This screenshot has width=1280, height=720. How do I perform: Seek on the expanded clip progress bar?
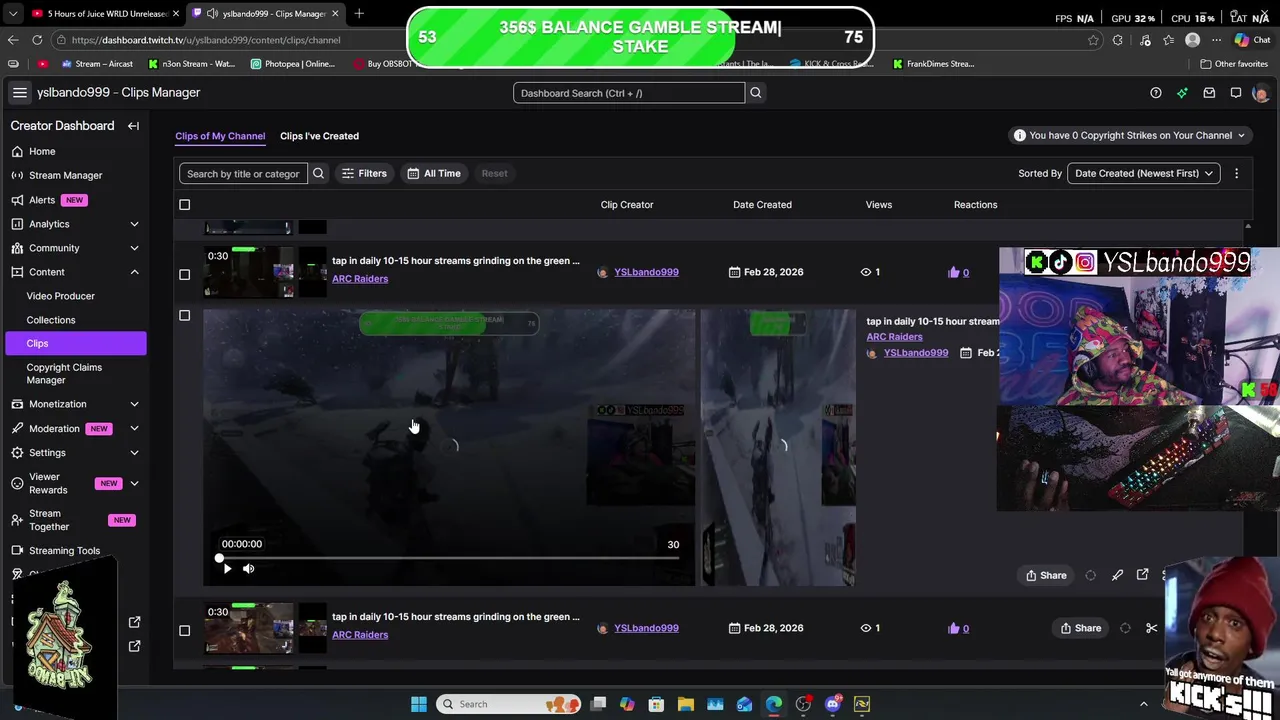[449, 558]
